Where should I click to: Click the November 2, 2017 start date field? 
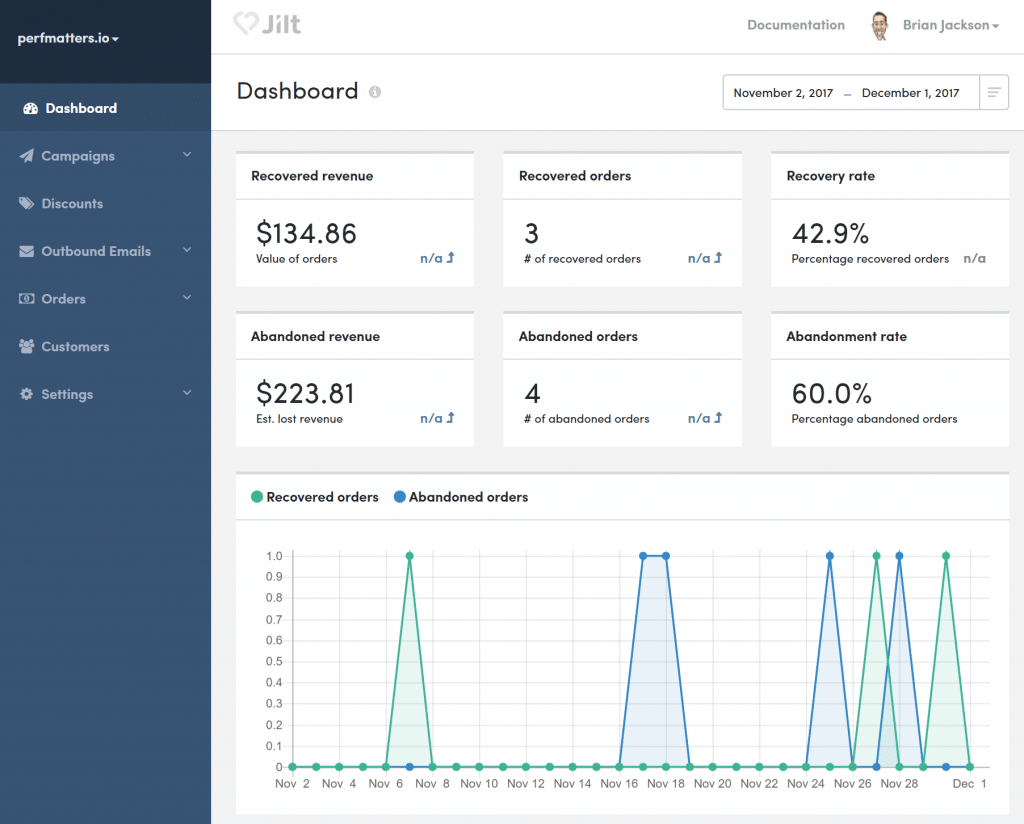pos(783,93)
